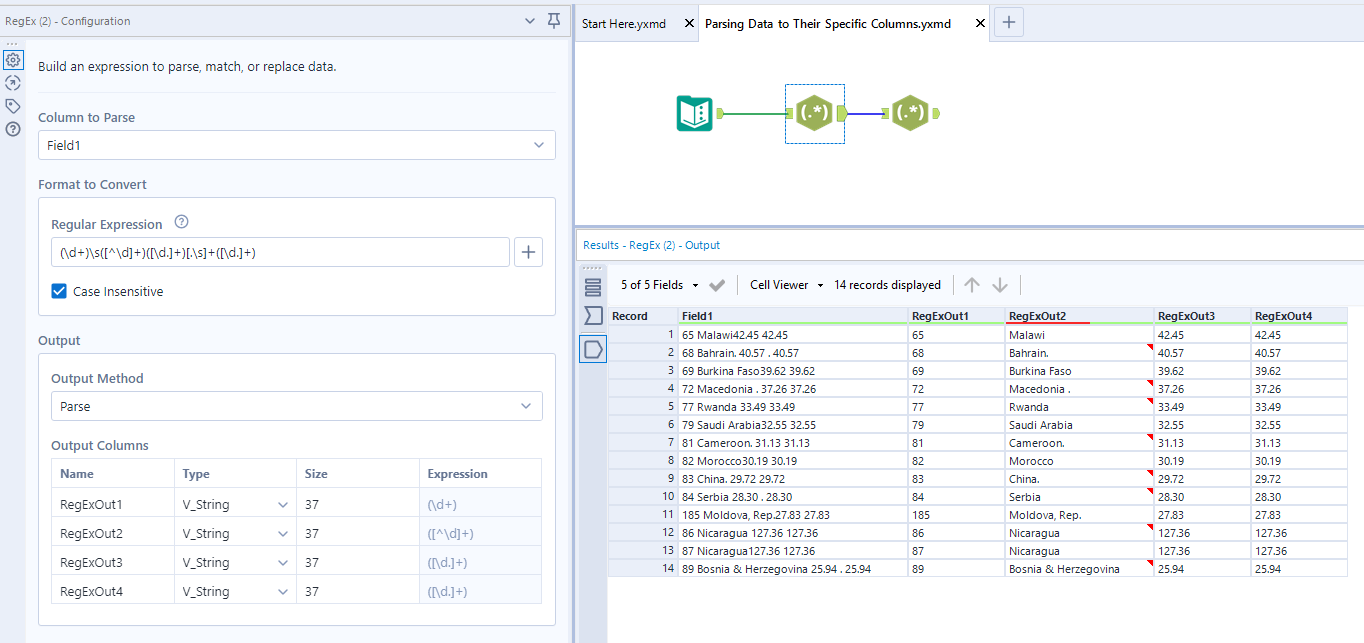Open the Cell Viewer dropdown
The width and height of the screenshot is (1364, 643).
coord(786,285)
